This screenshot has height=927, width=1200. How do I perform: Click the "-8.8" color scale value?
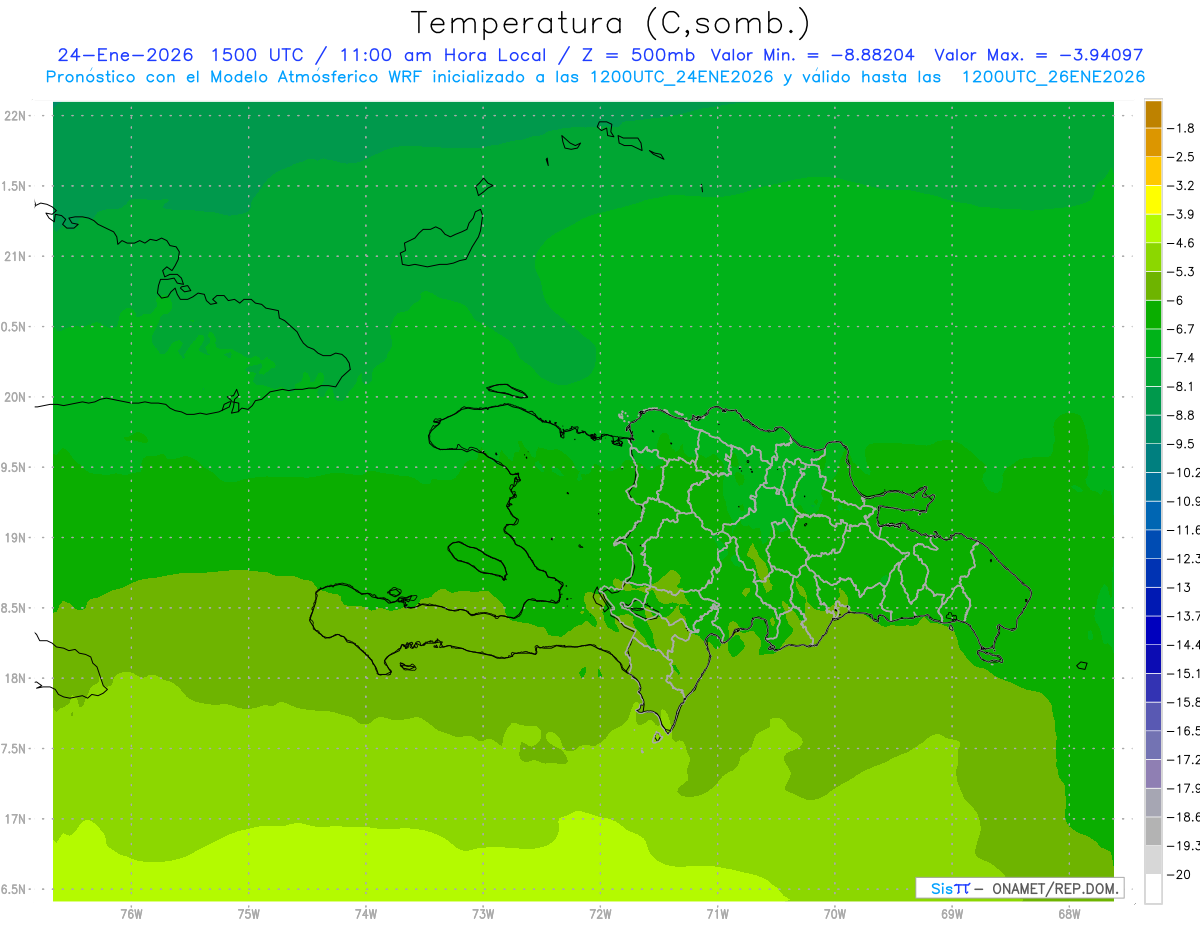[x=1181, y=415]
